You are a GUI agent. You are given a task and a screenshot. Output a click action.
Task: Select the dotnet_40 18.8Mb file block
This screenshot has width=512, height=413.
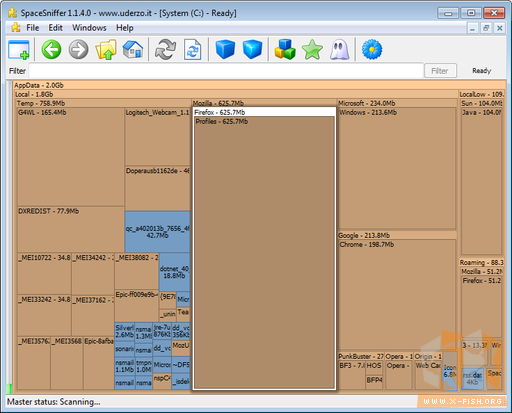pos(175,272)
